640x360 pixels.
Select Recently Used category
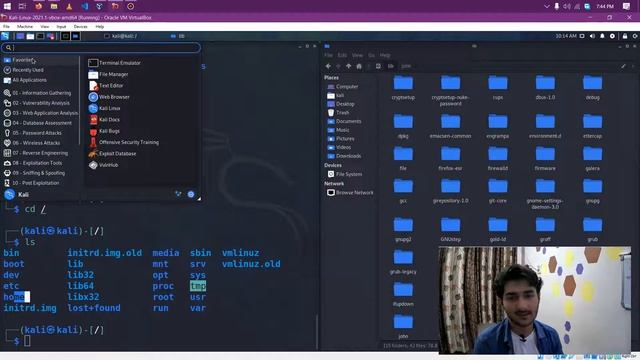24,70
